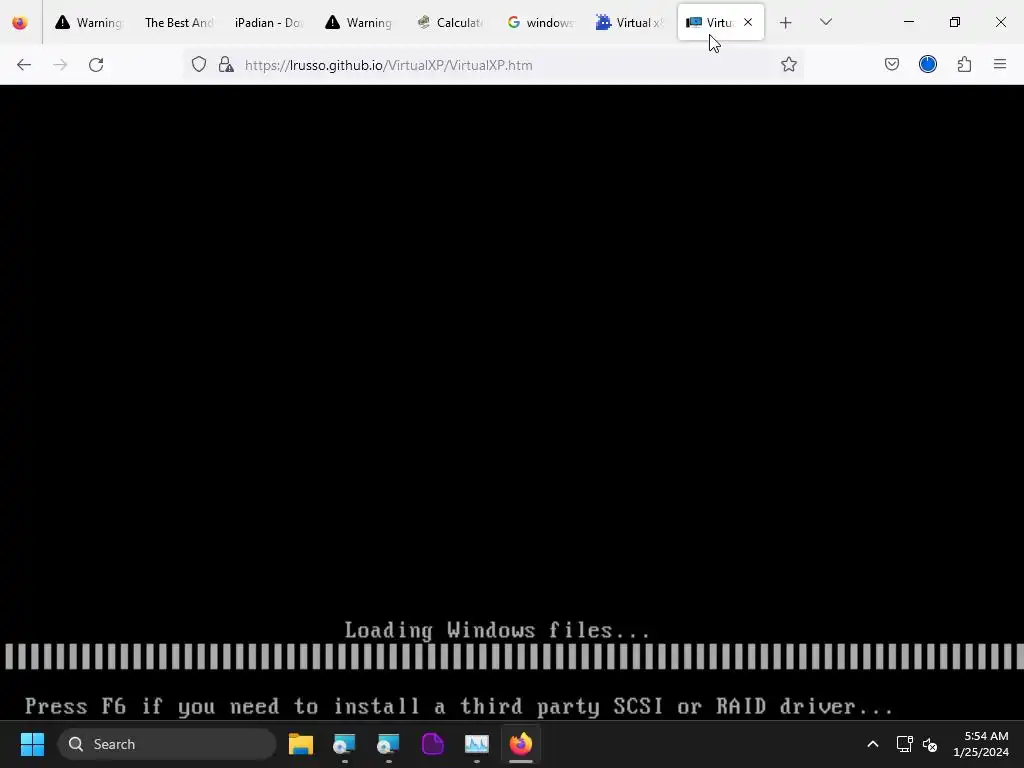
Task: Bookmark this page with star
Action: coord(789,64)
